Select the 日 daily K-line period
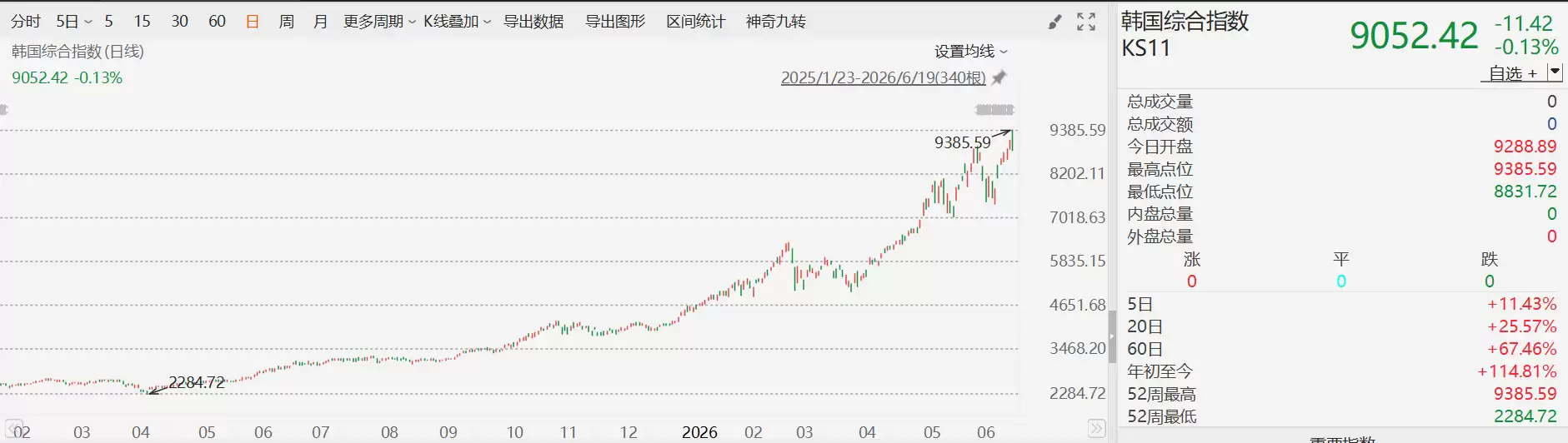This screenshot has height=443, width=1568. point(253,22)
